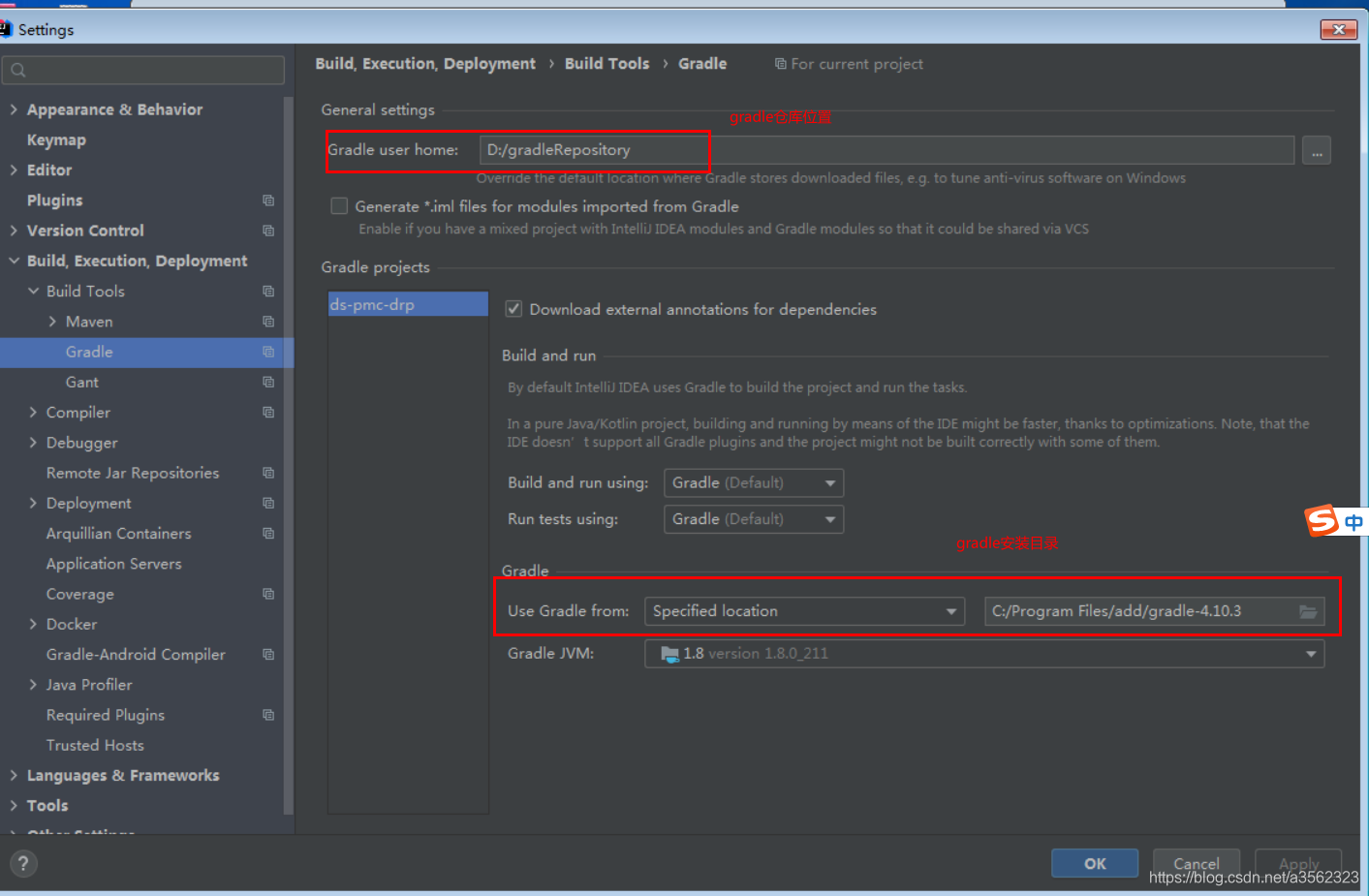This screenshot has height=896, width=1369.
Task: Expand Languages & Frameworks node
Action: click(x=14, y=776)
